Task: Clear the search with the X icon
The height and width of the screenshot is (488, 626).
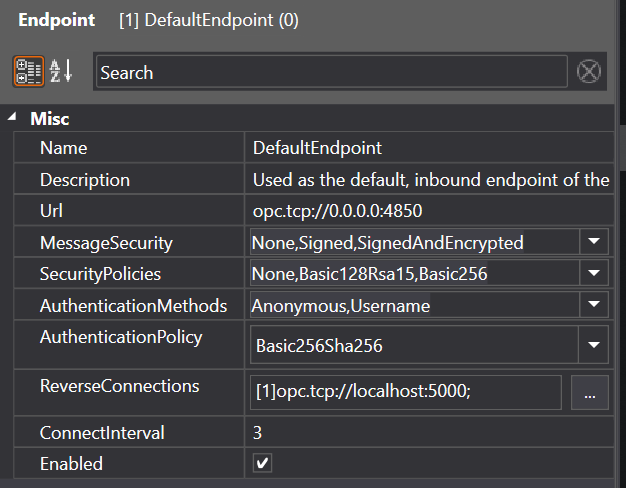Action: click(x=590, y=72)
